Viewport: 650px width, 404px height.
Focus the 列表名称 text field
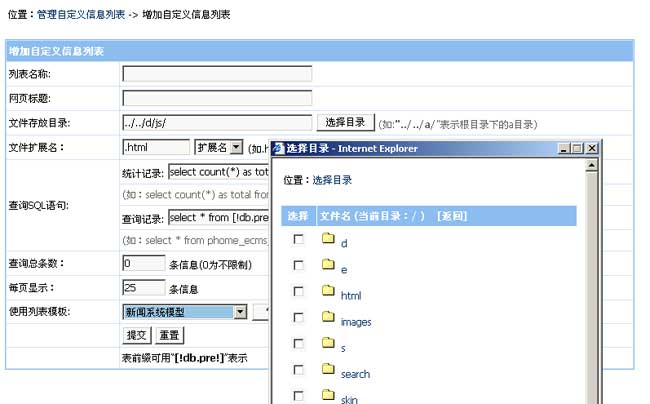pos(217,74)
